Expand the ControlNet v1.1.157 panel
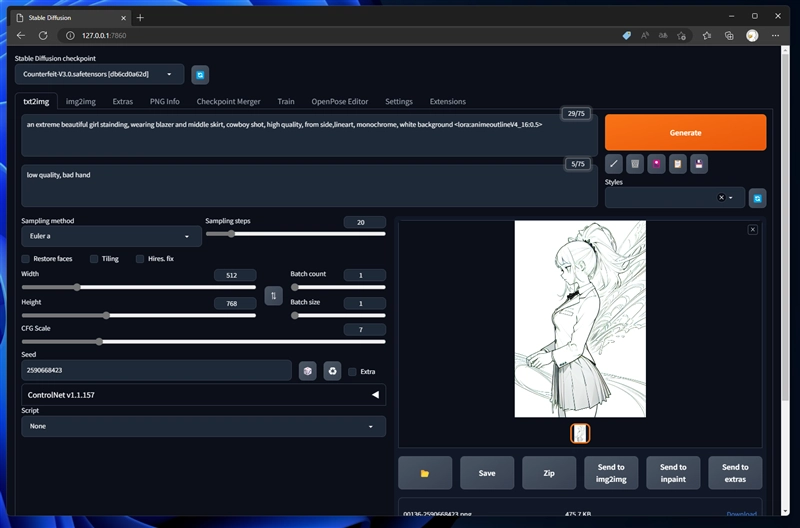The width and height of the screenshot is (800, 528). 204,395
